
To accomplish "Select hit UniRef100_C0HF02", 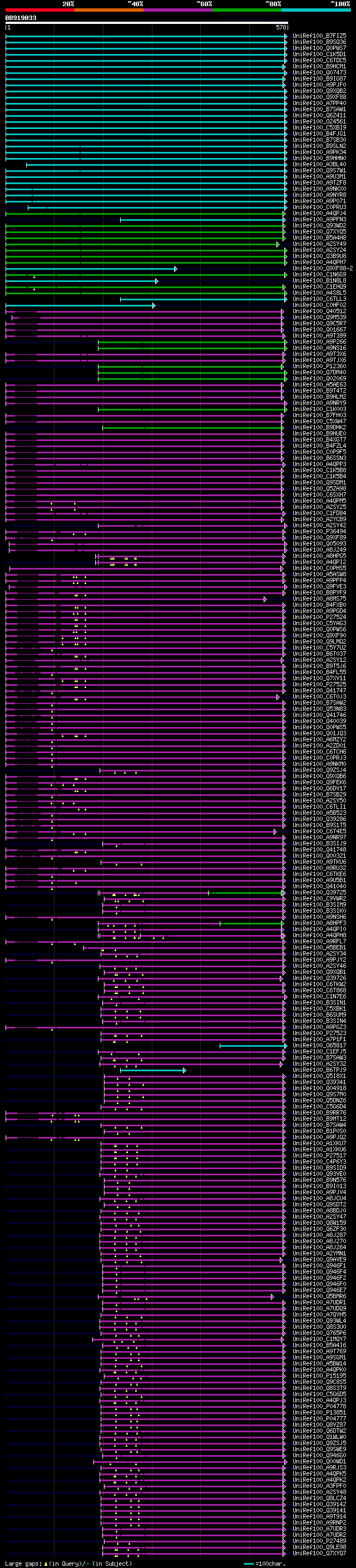I will coord(319,305).
